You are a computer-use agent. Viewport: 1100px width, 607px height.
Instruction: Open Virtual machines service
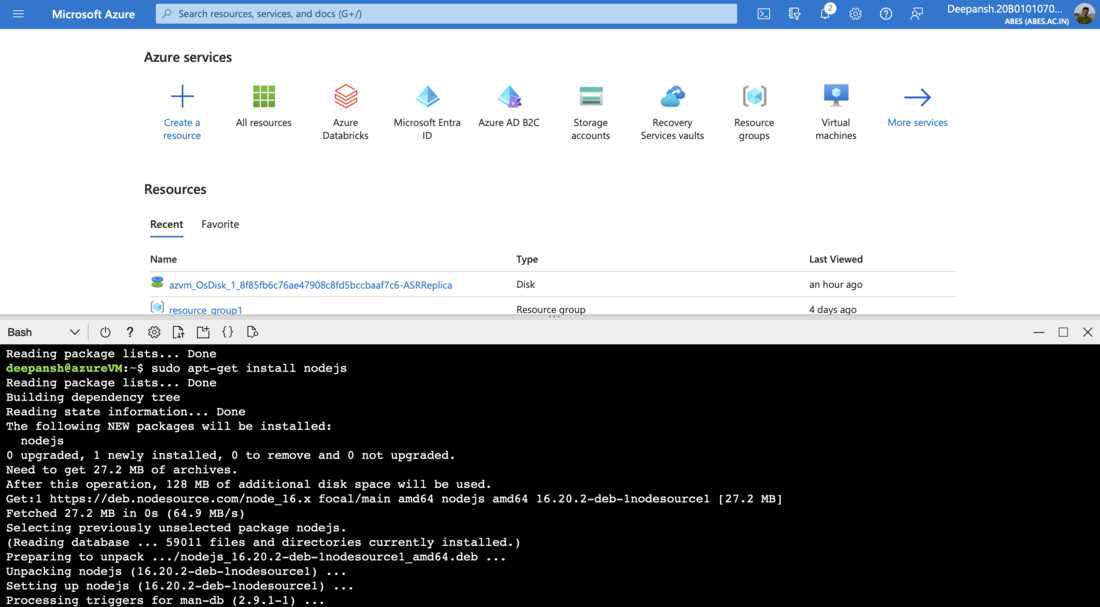836,112
